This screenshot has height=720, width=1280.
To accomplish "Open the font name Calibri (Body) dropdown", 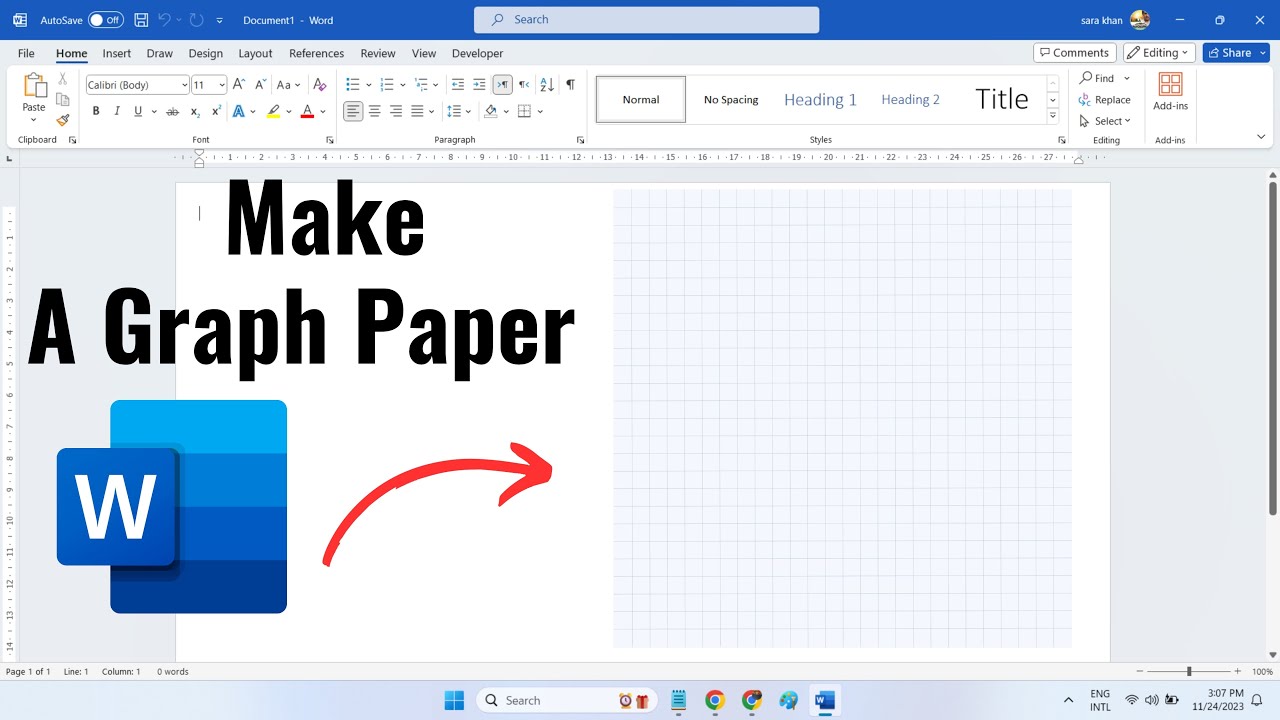I will (184, 86).
